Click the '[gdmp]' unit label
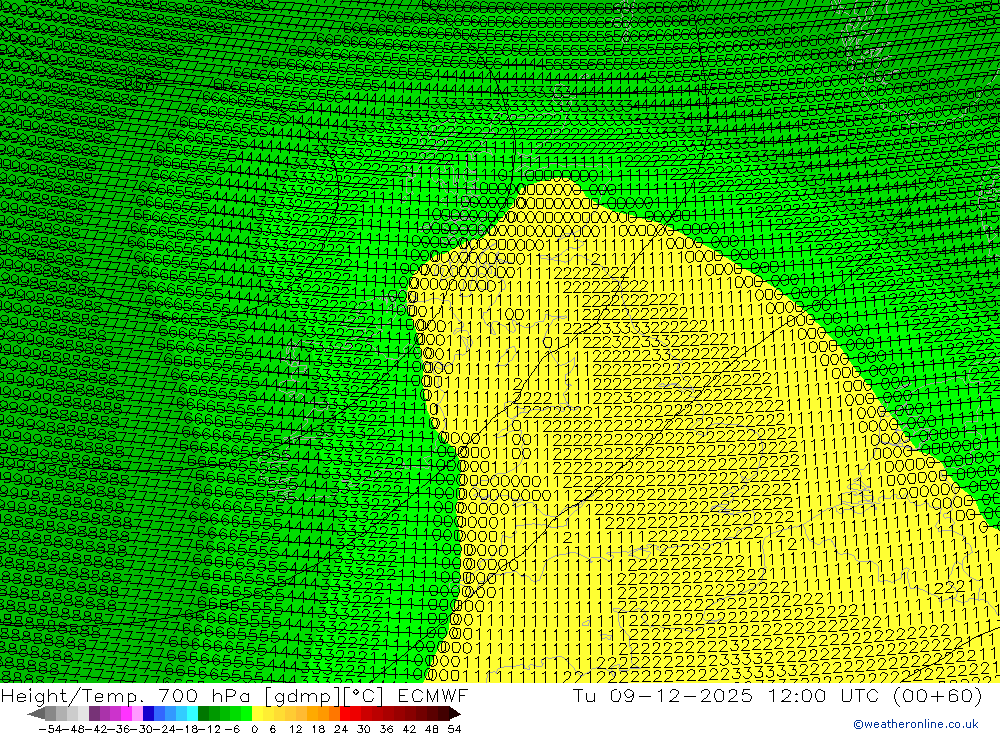1000x733 pixels. (x=302, y=696)
